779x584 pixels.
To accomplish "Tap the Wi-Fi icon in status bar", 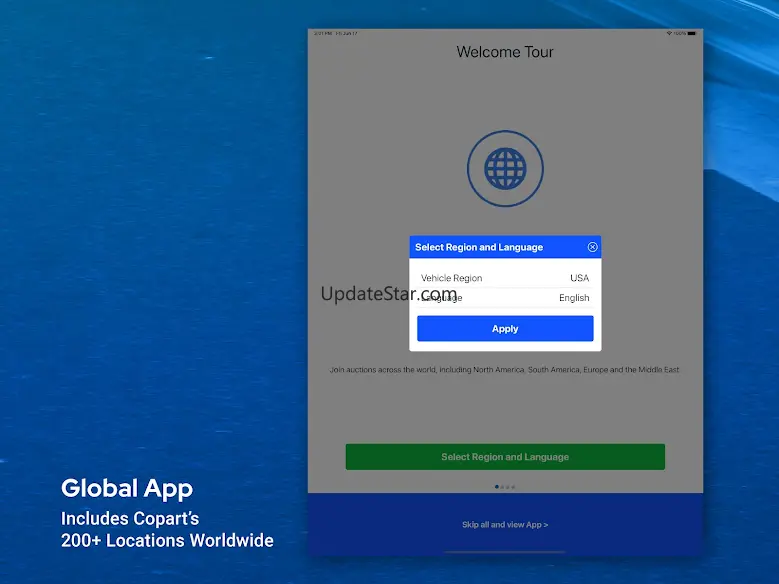I will click(x=668, y=33).
